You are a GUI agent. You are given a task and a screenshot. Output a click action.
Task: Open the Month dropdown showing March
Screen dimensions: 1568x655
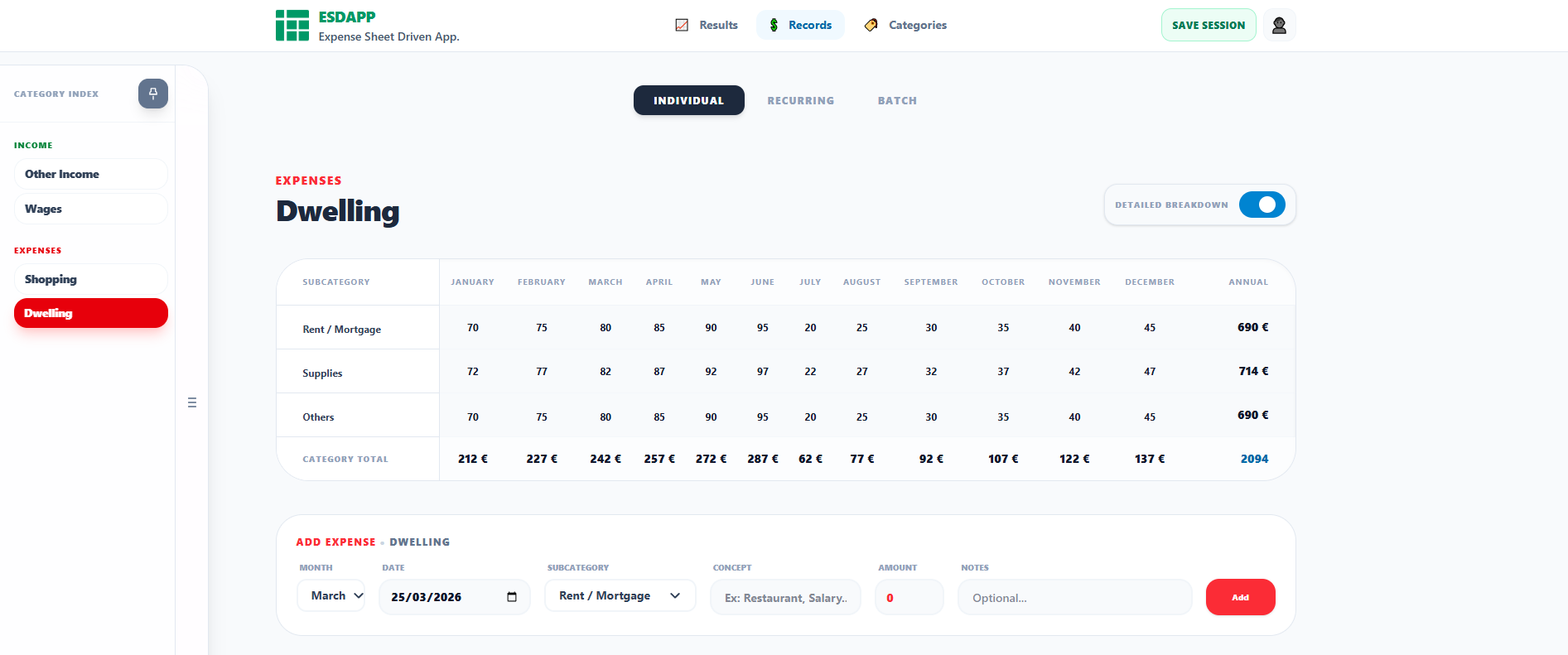331,595
